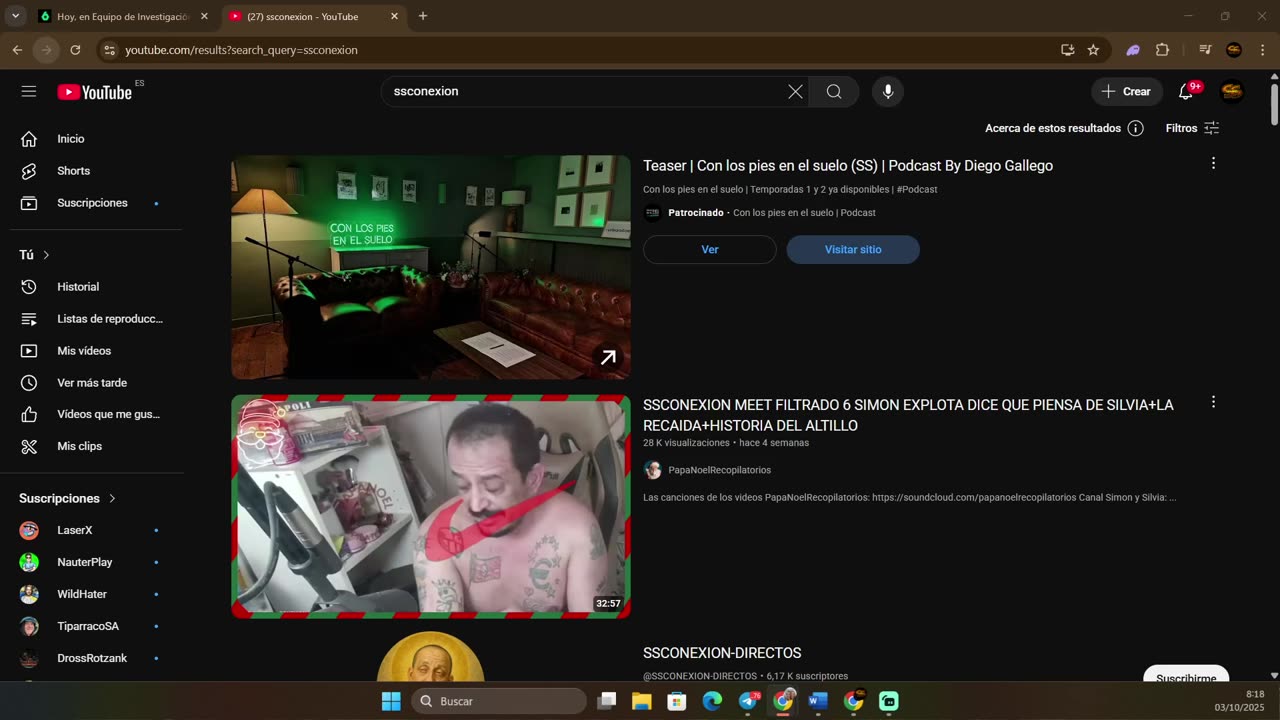Open a new browser tab
This screenshot has width=1280, height=720.
(423, 16)
